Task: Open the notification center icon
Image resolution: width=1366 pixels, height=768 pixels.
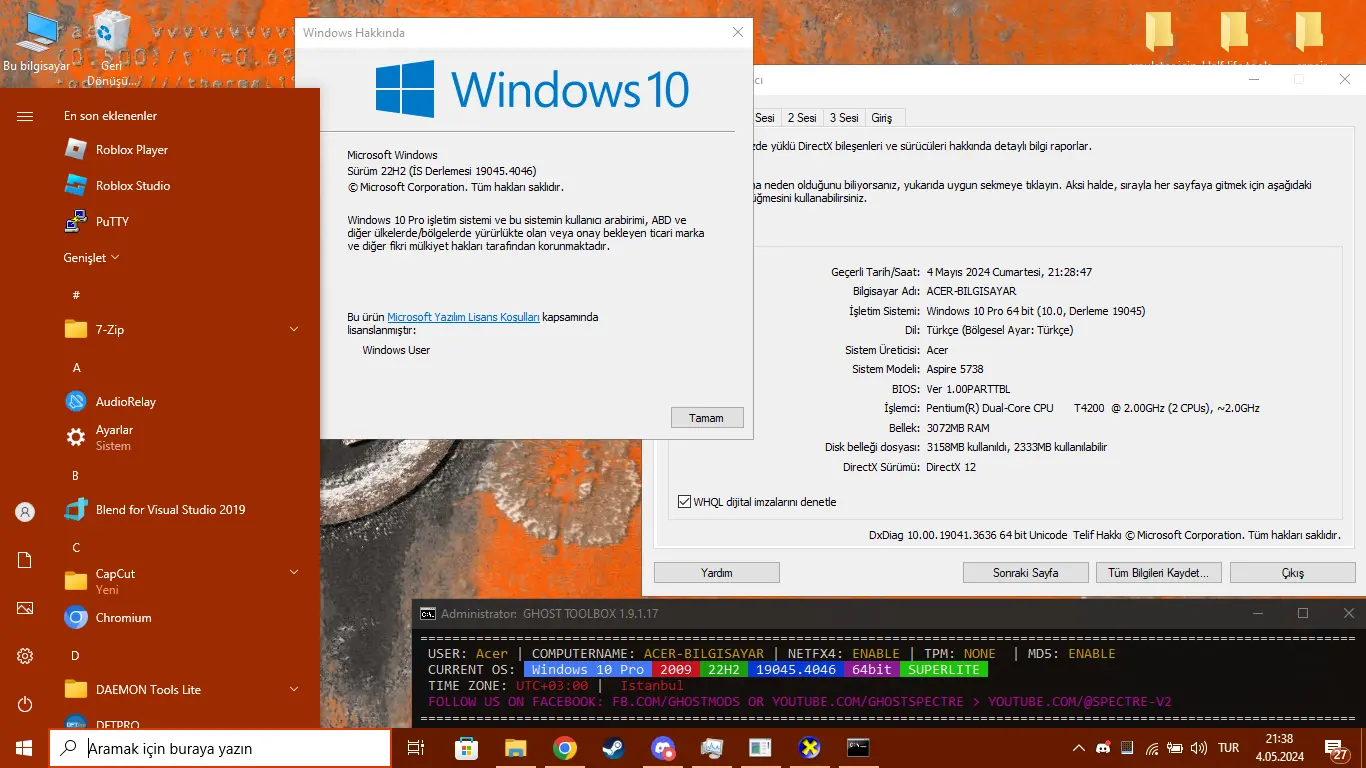Action: pyautogui.click(x=1336, y=749)
